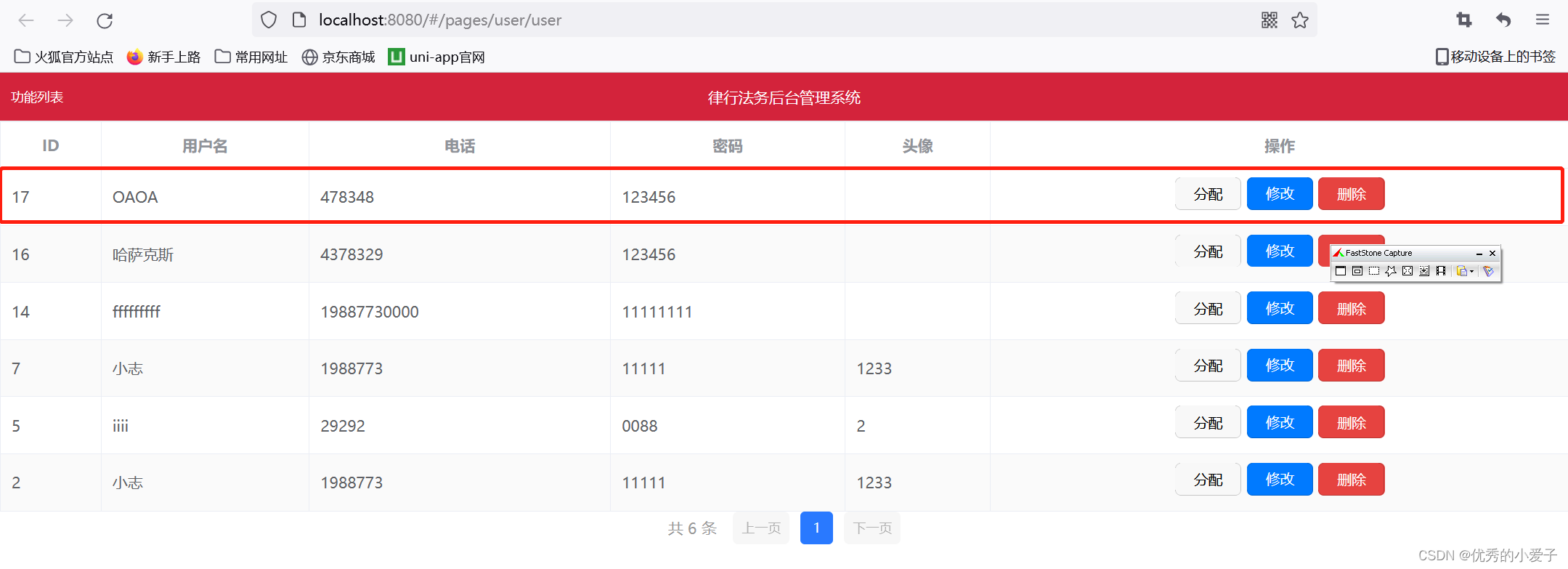Viewport: 1568px width, 569px height.
Task: Click 分配 for user fffffffff
Action: (x=1208, y=308)
